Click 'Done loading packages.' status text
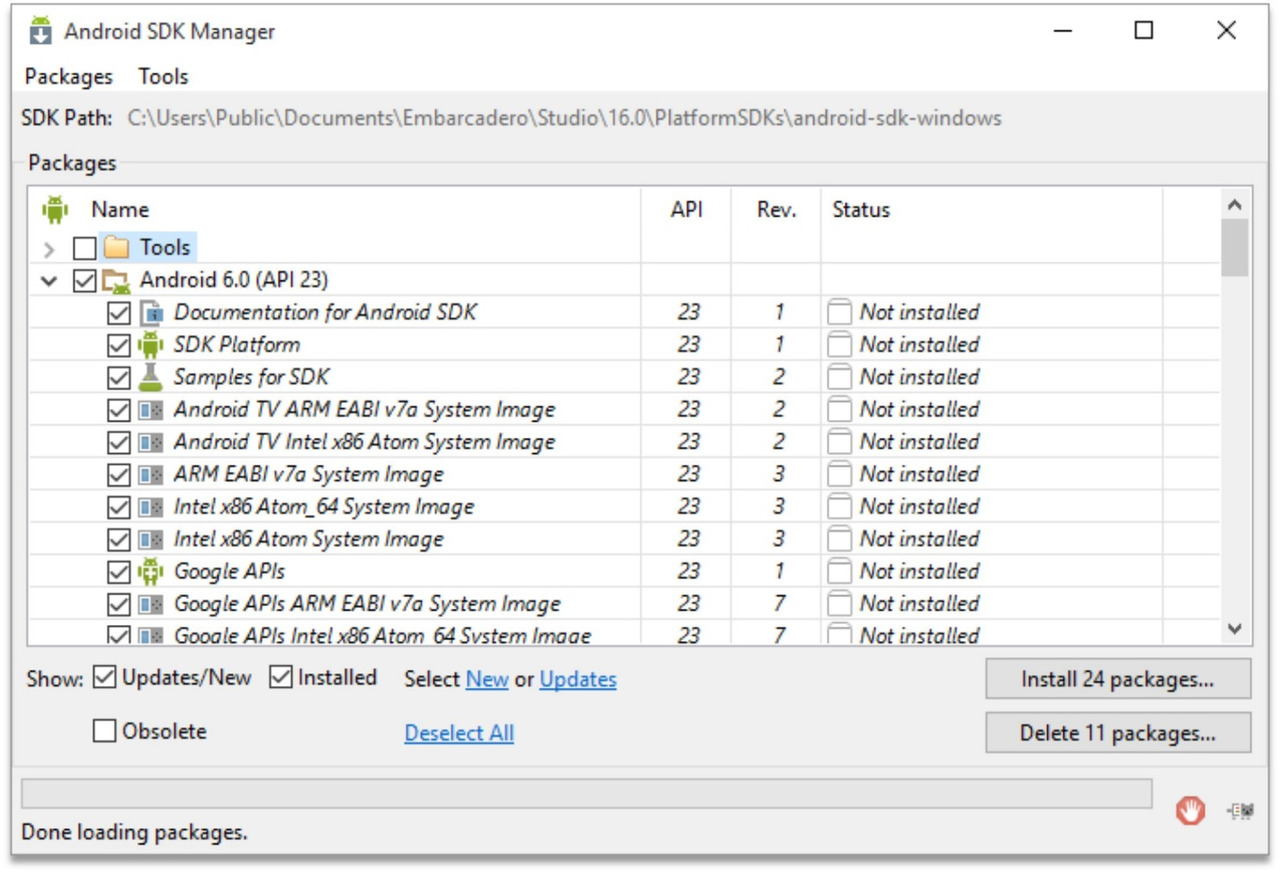Image resolution: width=1280 pixels, height=873 pixels. 134,832
